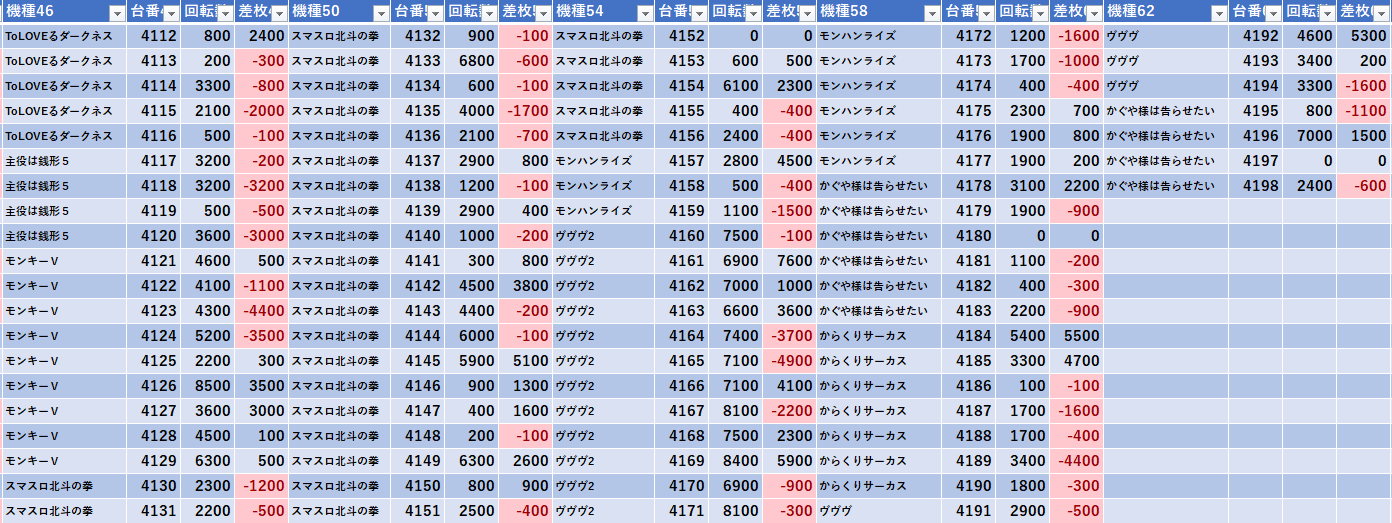This screenshot has width=1392, height=523.
Task: Click 差枚 value 4500 for machine 4157
Action: point(790,161)
